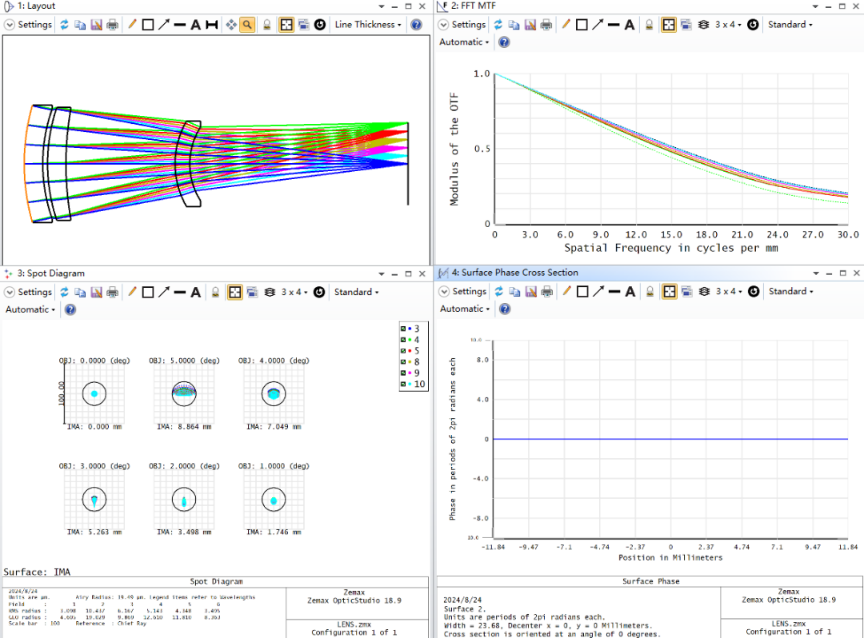Open the Standard dropdown in Surface Phase window
This screenshot has width=864, height=638.
[x=790, y=291]
